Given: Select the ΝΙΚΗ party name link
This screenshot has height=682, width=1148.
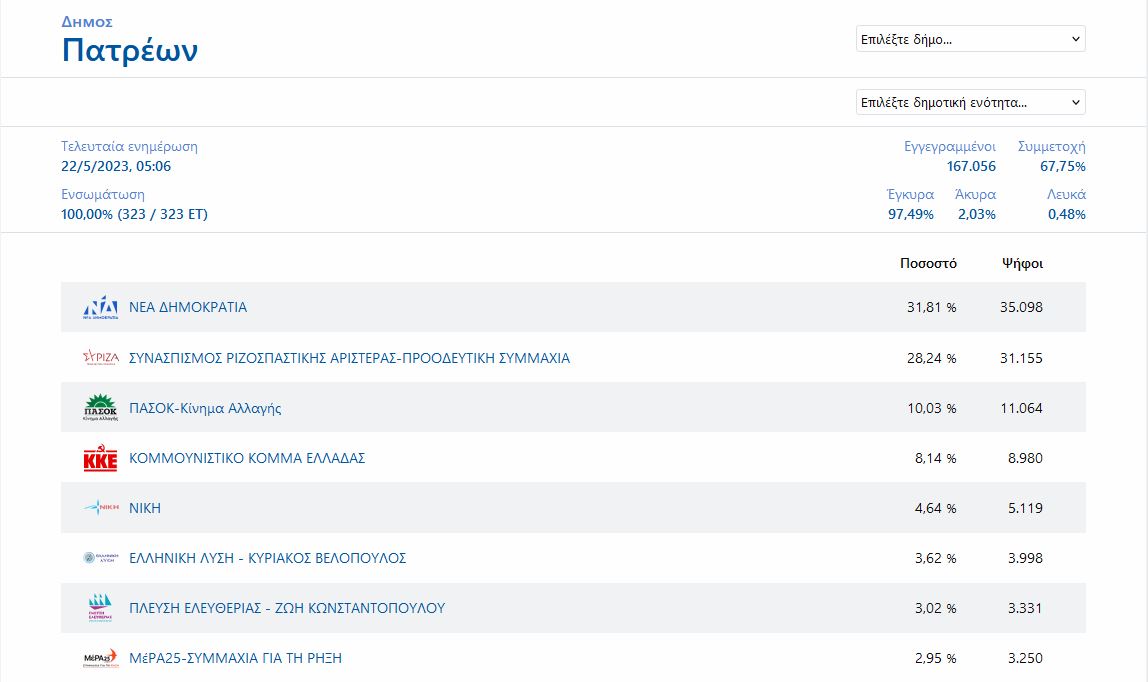Looking at the screenshot, I should point(145,508).
